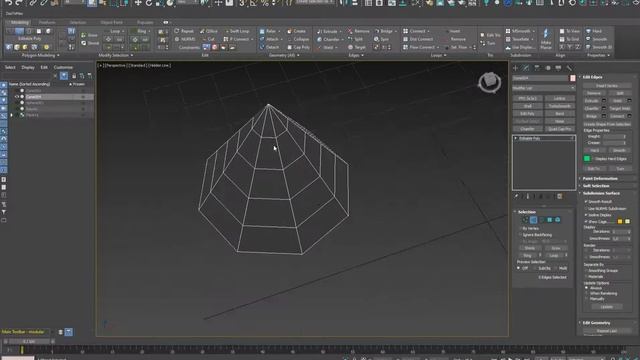Image resolution: width=640 pixels, height=360 pixels.
Task: Click the Repeat tool in the Edit group
Action: click(x=184, y=31)
